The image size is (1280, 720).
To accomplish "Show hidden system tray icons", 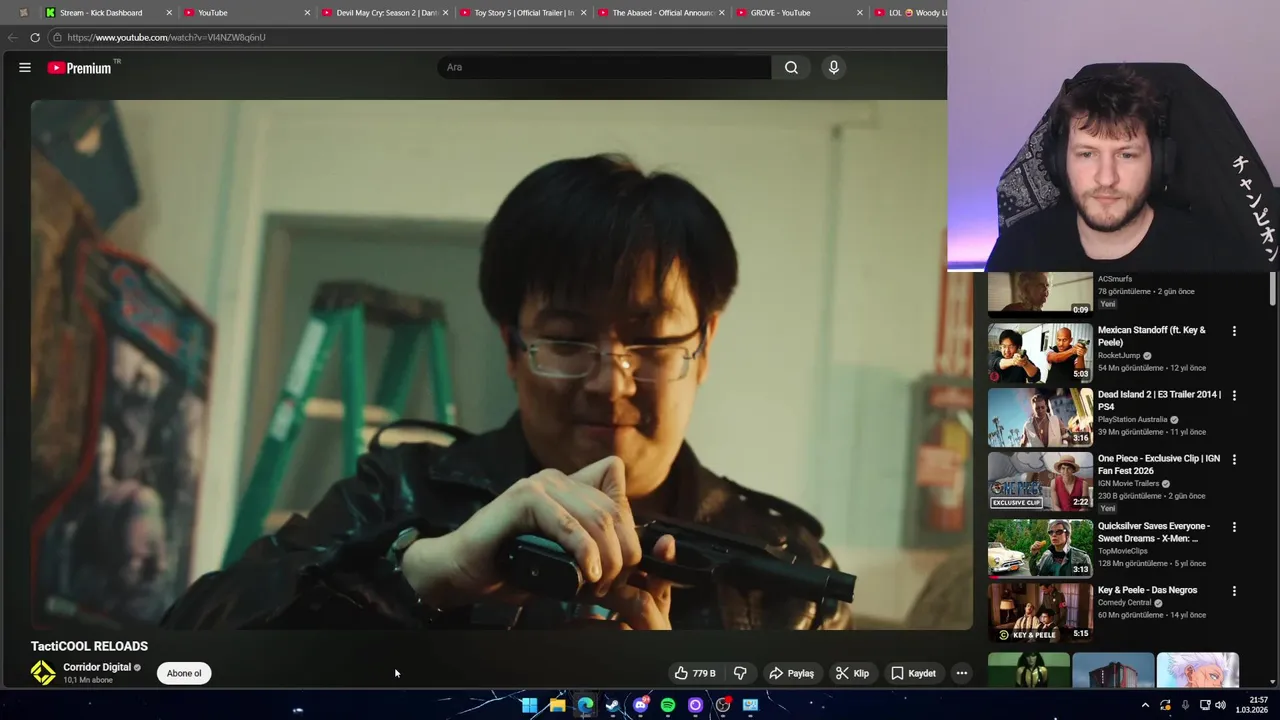I will [1145, 705].
